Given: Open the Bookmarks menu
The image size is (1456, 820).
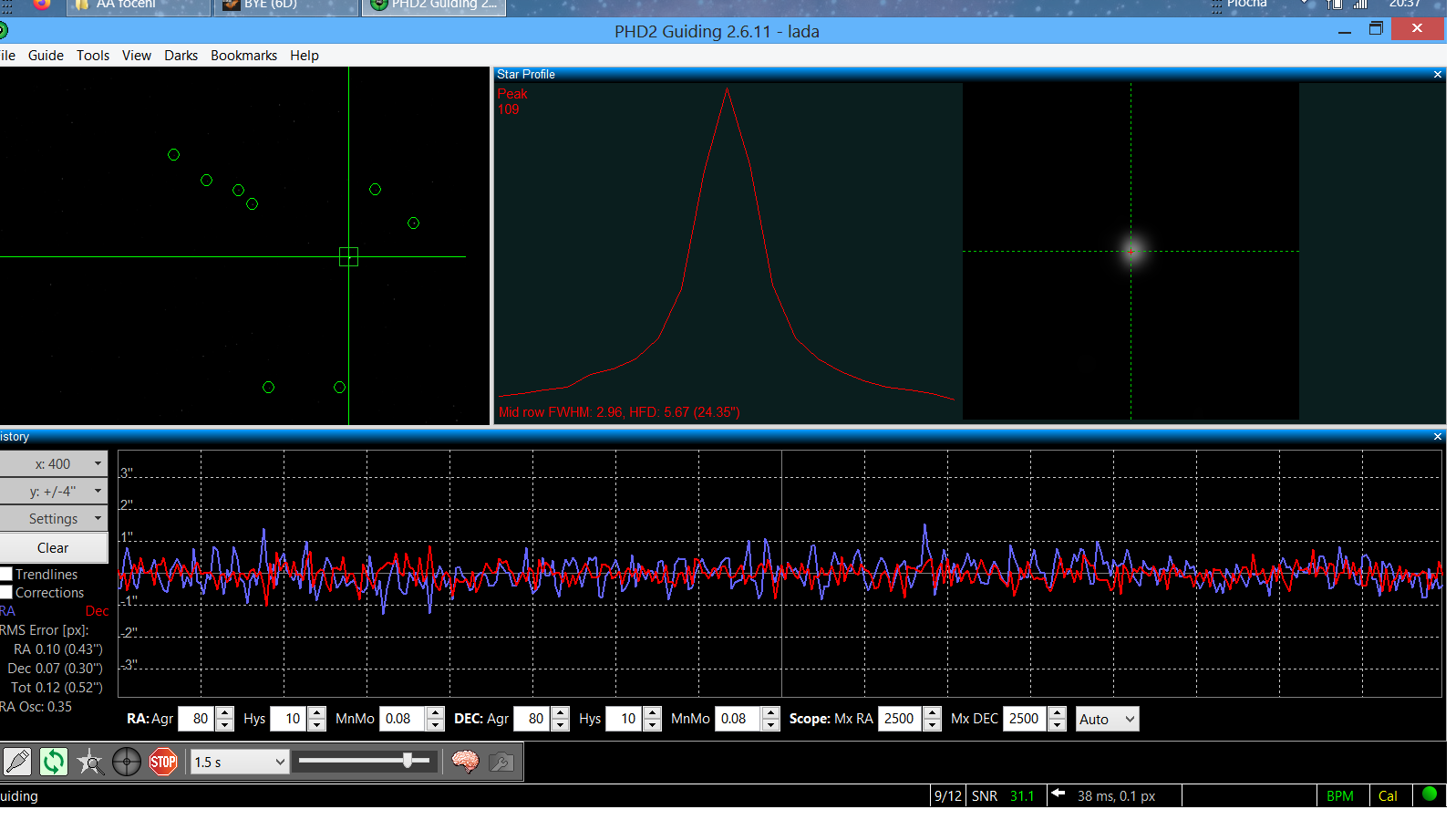Looking at the screenshot, I should click(243, 56).
